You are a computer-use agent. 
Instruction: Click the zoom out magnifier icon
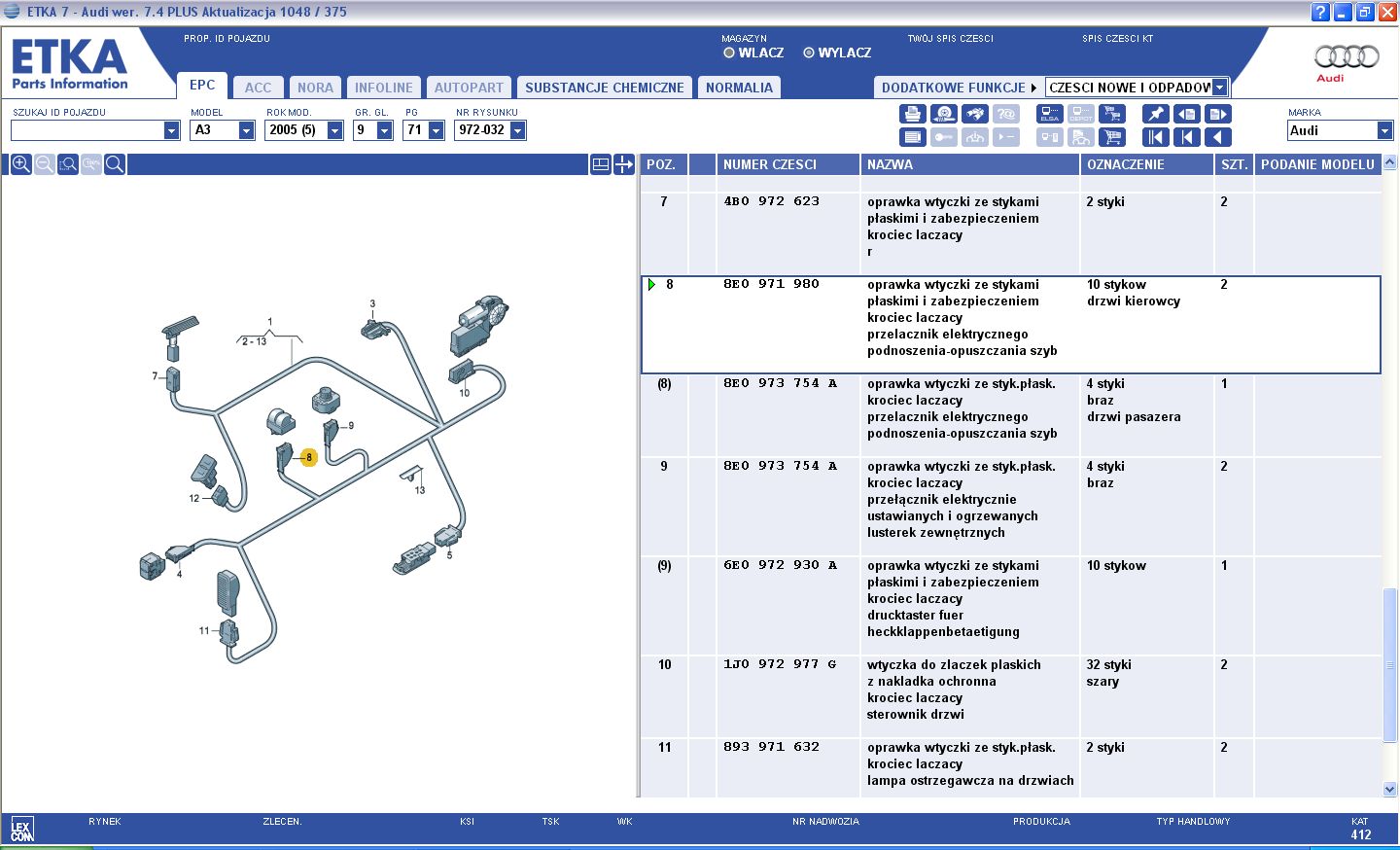pyautogui.click(x=44, y=164)
